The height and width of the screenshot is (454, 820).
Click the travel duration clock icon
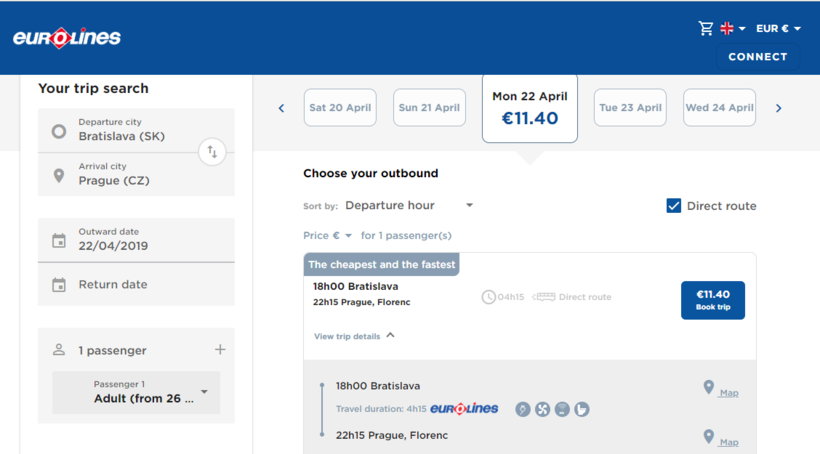click(488, 297)
